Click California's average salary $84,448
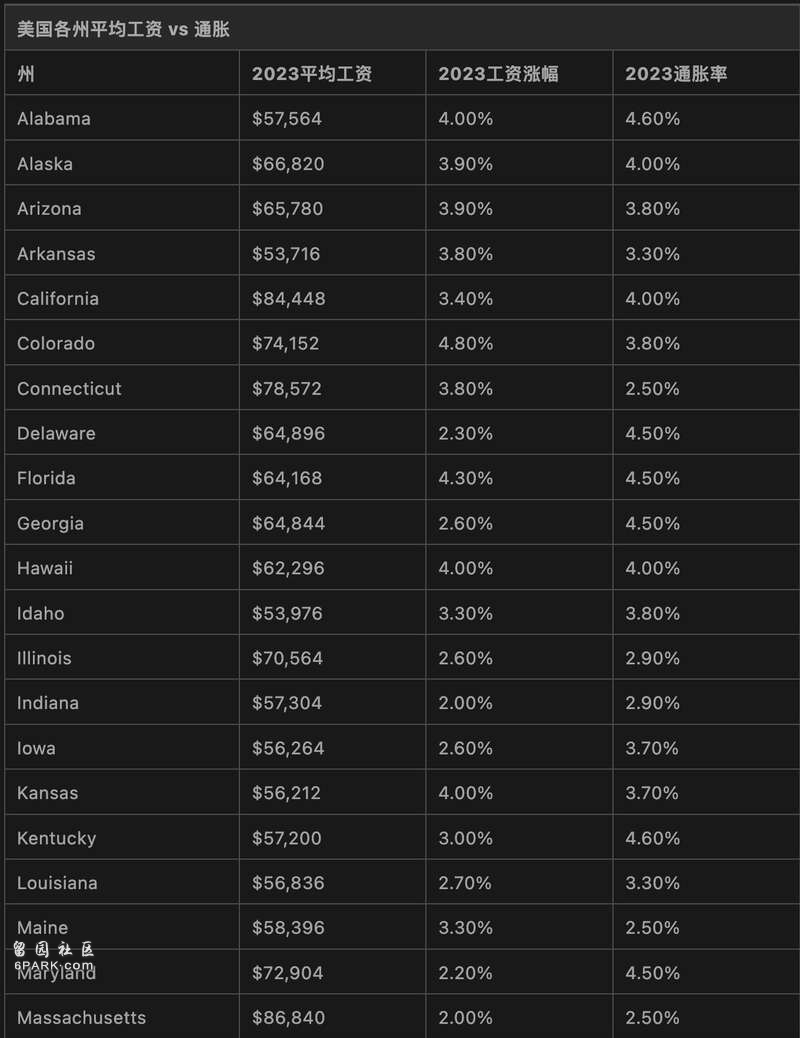The width and height of the screenshot is (800, 1038). (x=288, y=299)
